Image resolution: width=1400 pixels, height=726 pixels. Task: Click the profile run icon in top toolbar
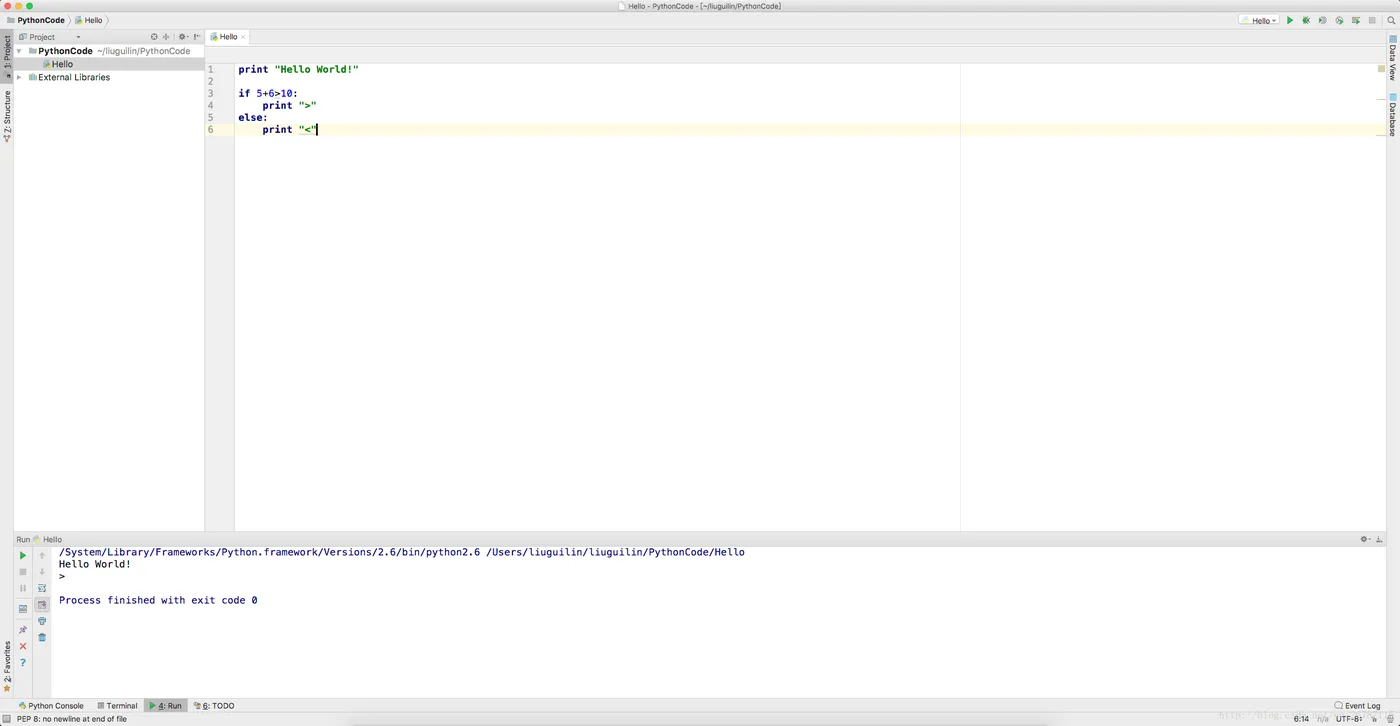pyautogui.click(x=1339, y=20)
